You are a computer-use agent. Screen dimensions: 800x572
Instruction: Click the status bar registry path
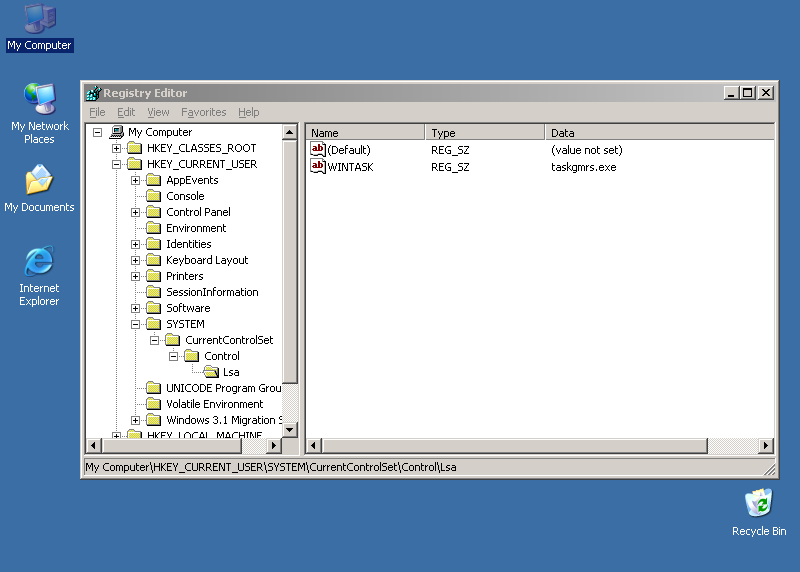(271, 467)
